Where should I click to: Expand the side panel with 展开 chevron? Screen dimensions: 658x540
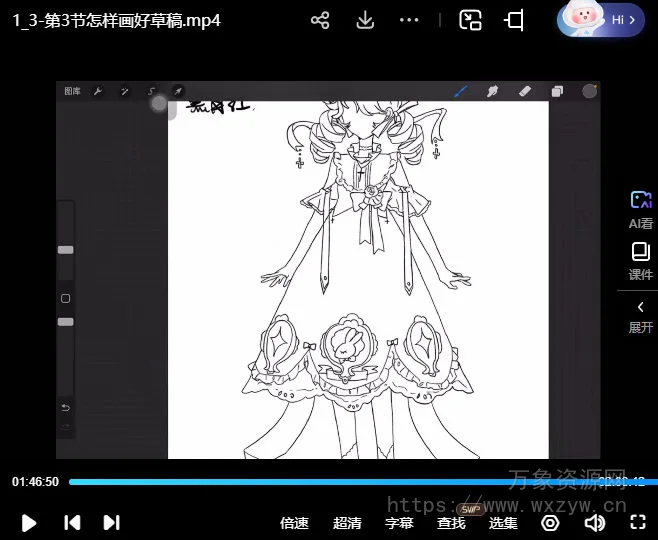640,316
